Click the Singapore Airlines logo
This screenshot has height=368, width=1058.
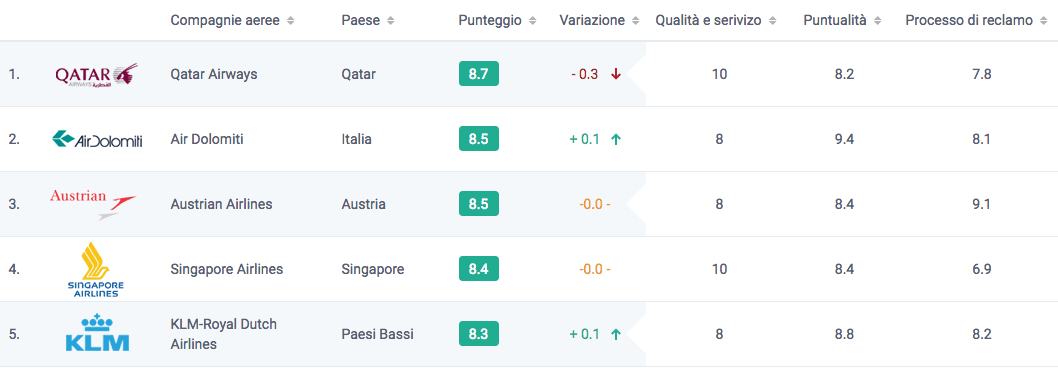pyautogui.click(x=96, y=269)
